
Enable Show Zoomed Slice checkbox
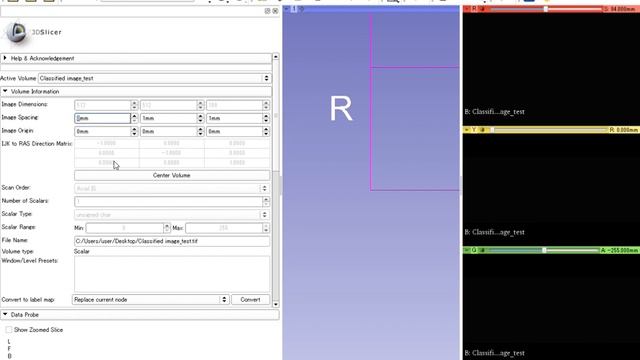(x=9, y=329)
